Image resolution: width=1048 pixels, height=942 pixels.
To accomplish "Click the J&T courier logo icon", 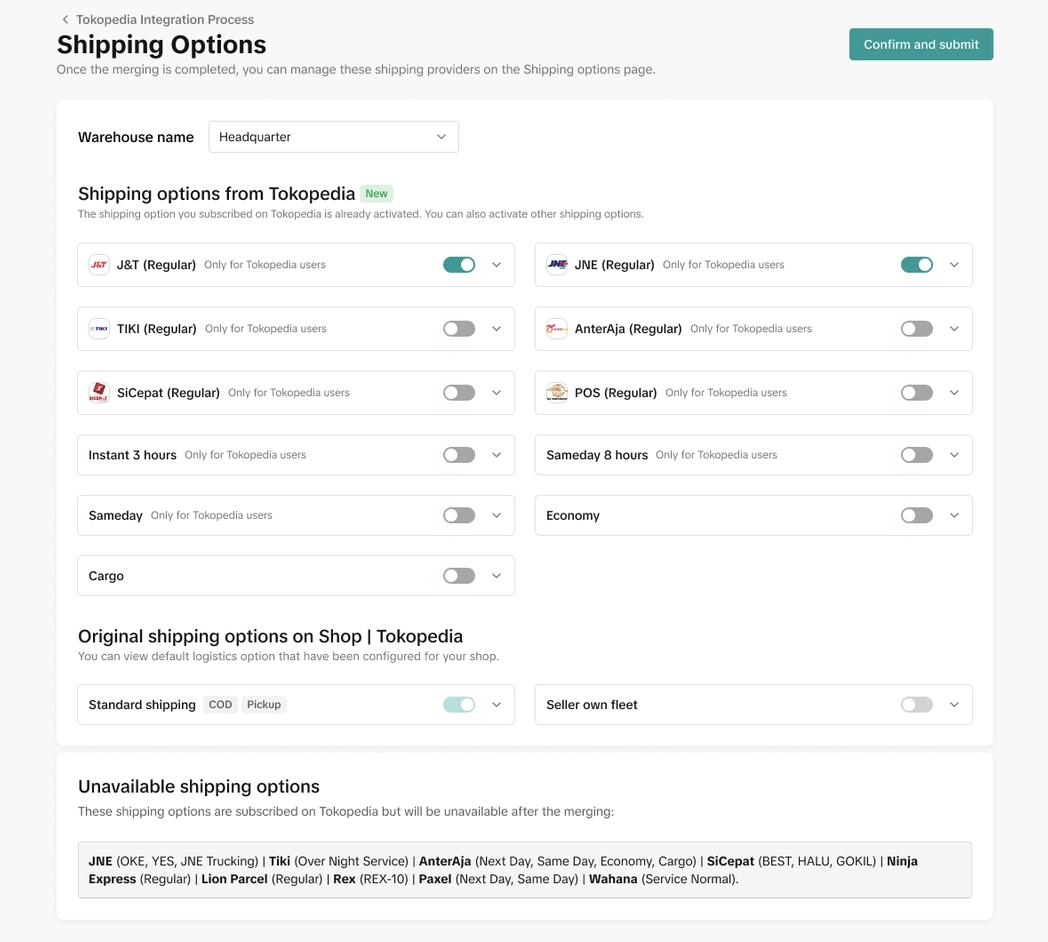I will (x=99, y=265).
